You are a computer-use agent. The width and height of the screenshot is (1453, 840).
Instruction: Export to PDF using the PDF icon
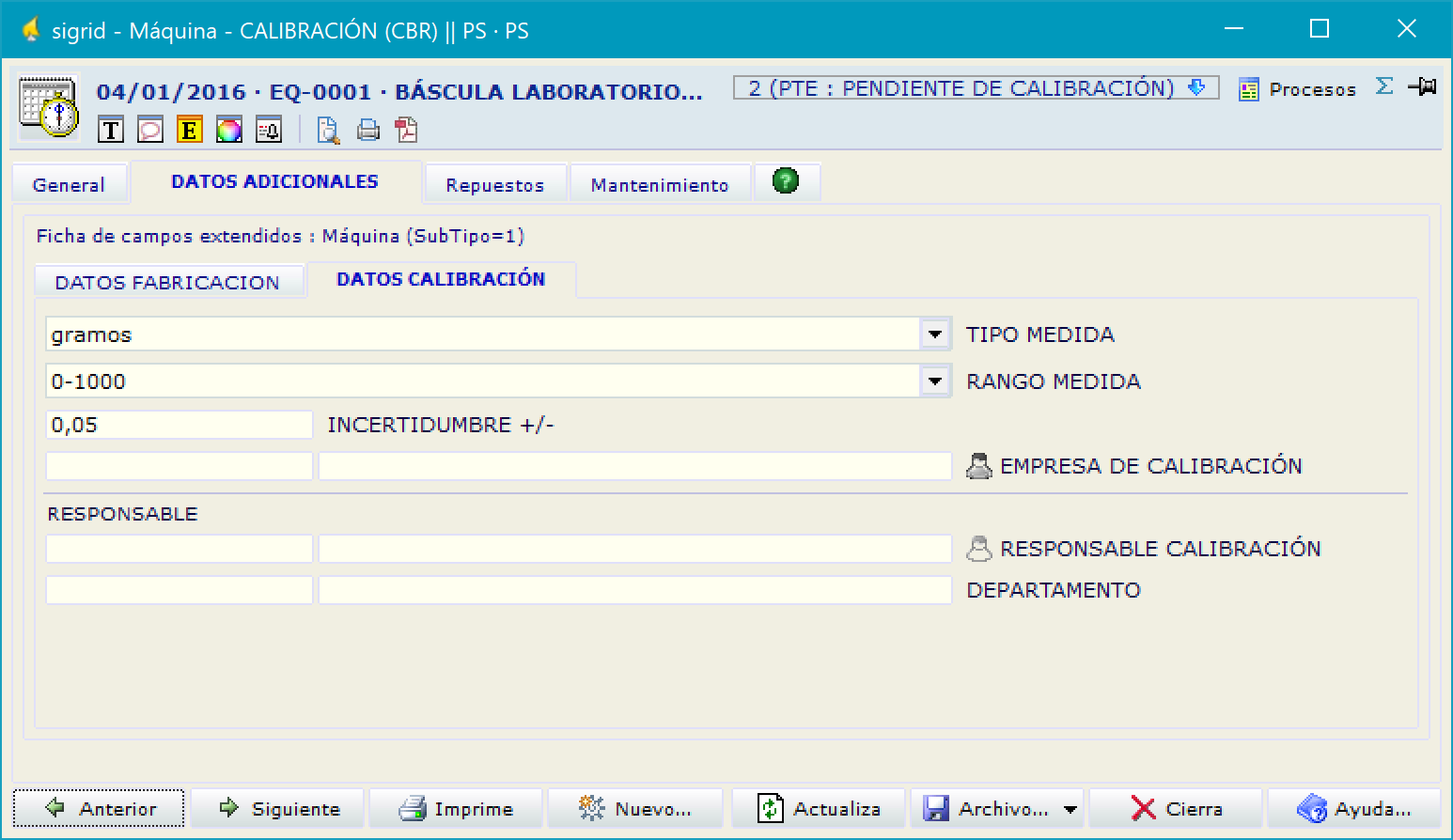coord(406,130)
